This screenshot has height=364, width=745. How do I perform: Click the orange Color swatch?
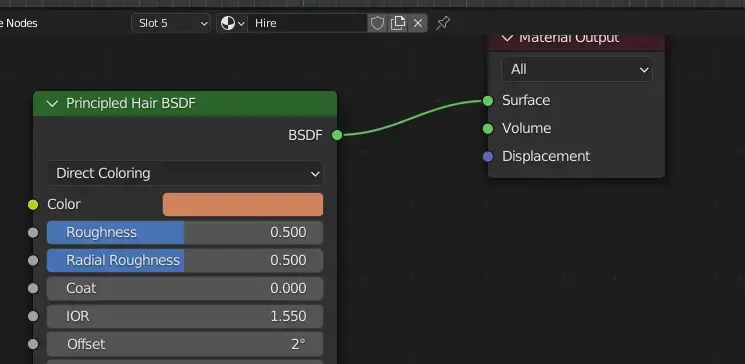point(243,204)
